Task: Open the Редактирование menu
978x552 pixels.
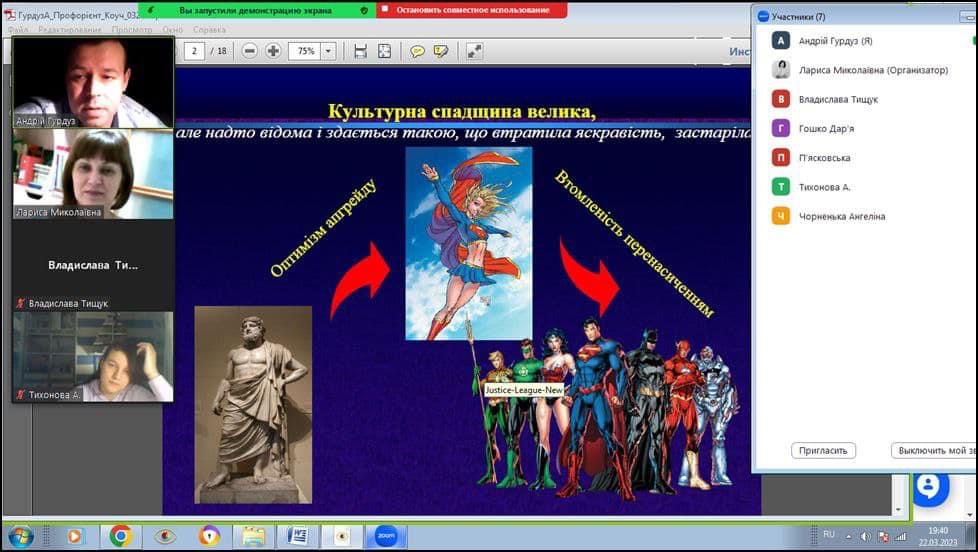Action: 70,29
